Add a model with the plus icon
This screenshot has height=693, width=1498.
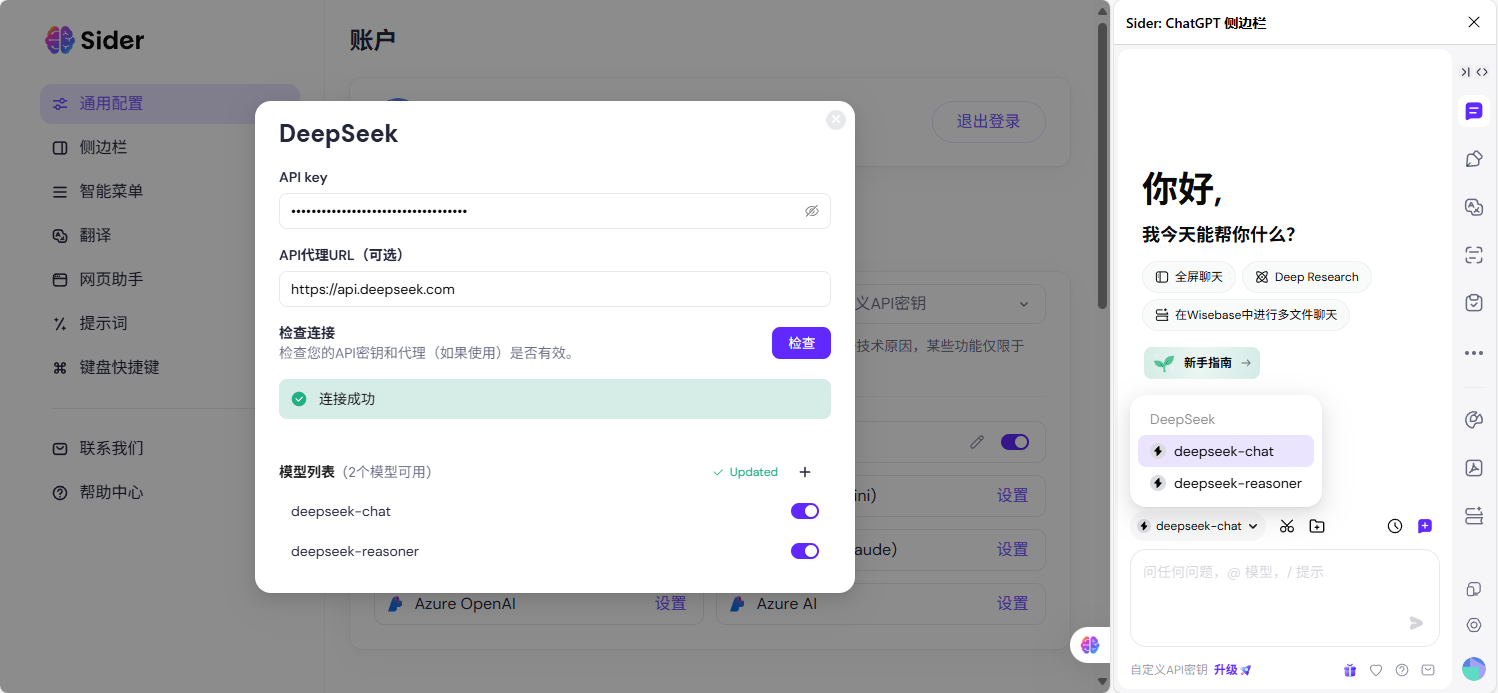(x=805, y=472)
